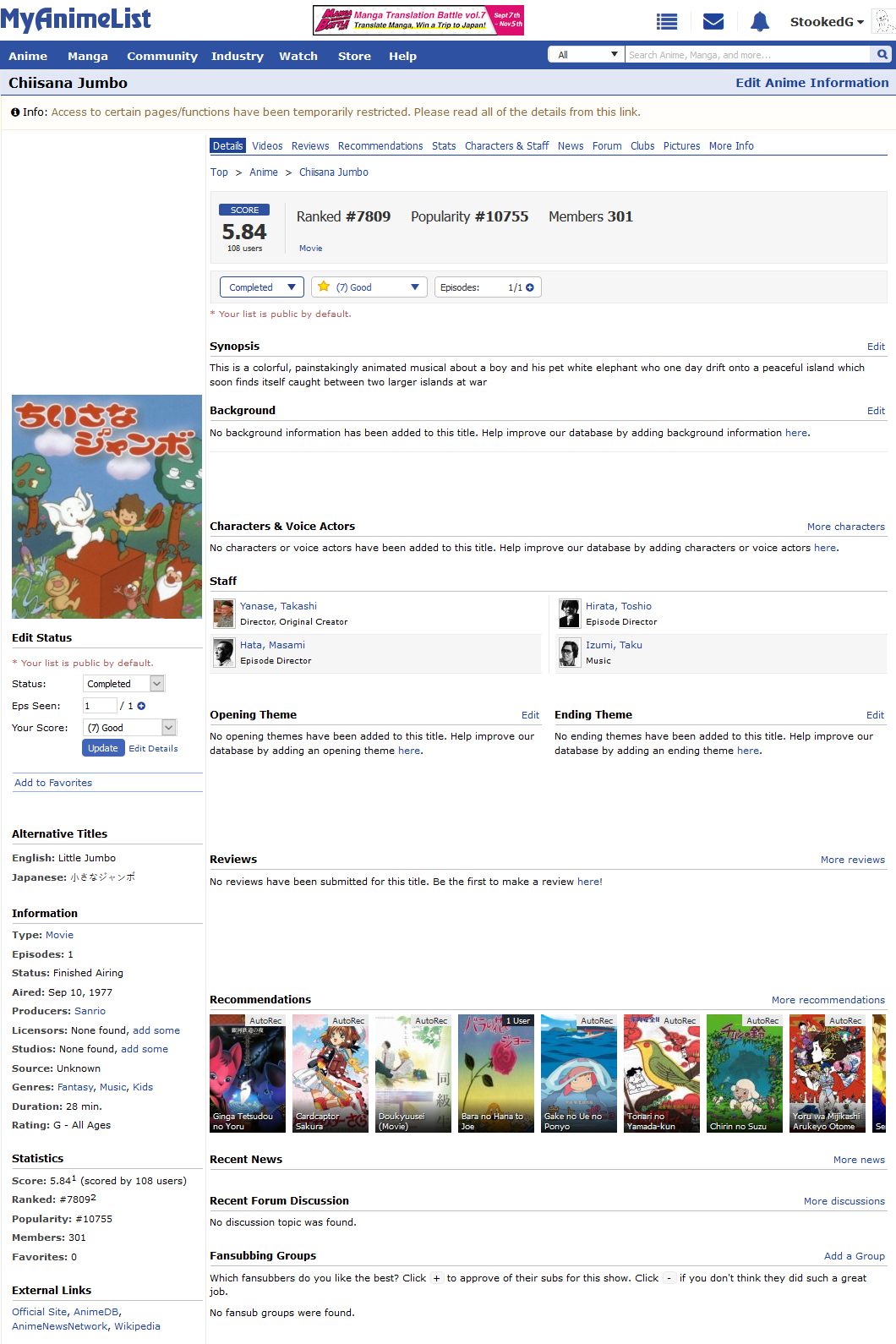The height and width of the screenshot is (1344, 896).
Task: Open the Help menu
Action: click(x=402, y=57)
